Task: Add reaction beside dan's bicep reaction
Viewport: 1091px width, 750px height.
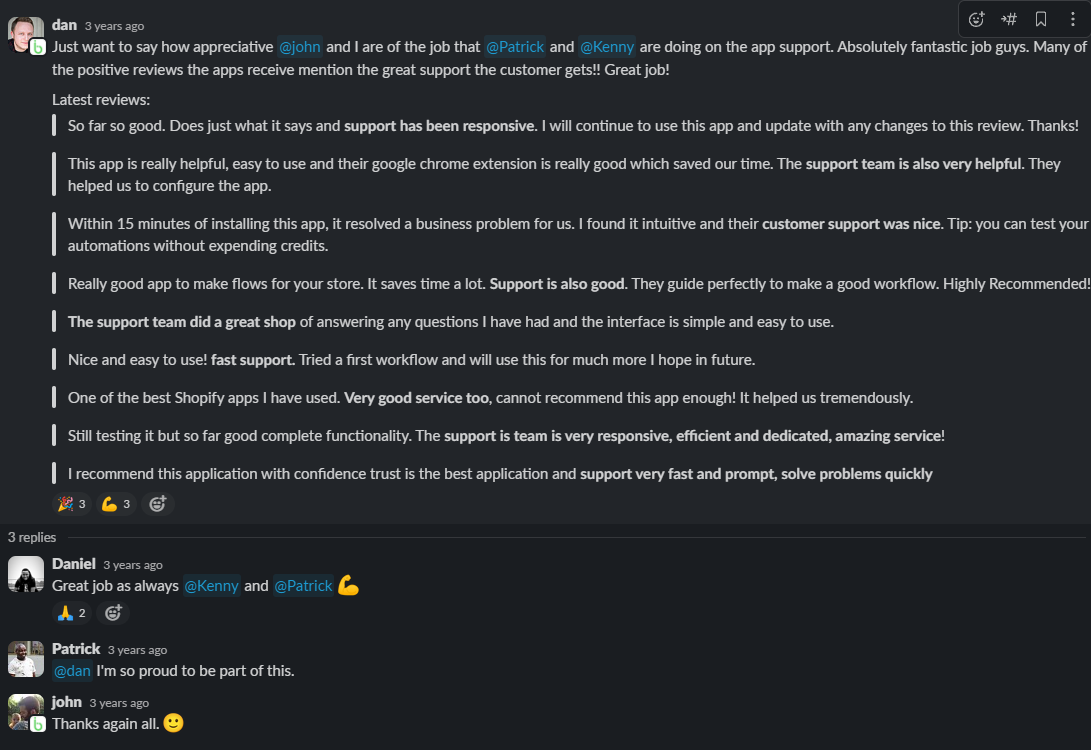Action: tap(158, 504)
